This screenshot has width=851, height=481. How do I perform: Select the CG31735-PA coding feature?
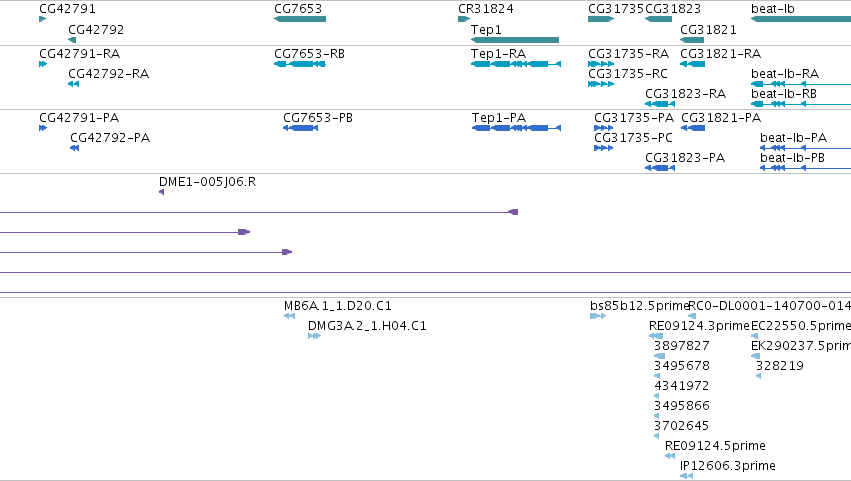[604, 128]
